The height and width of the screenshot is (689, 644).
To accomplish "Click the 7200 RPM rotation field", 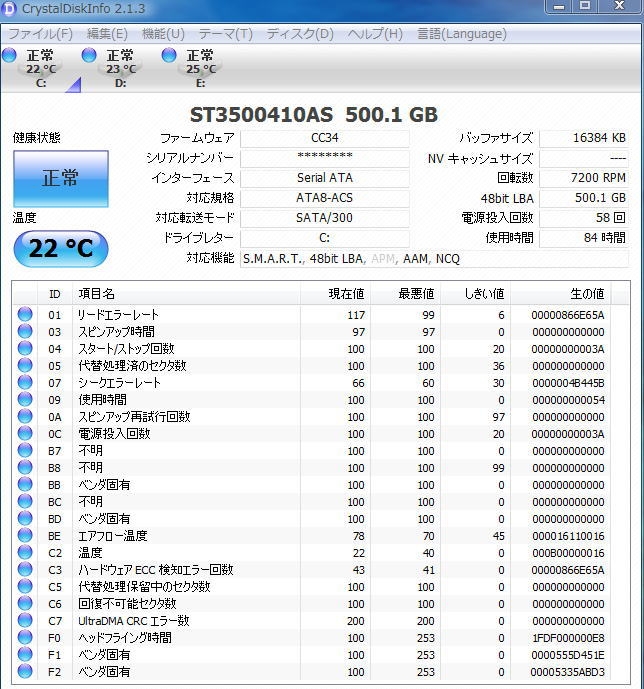I will (584, 178).
